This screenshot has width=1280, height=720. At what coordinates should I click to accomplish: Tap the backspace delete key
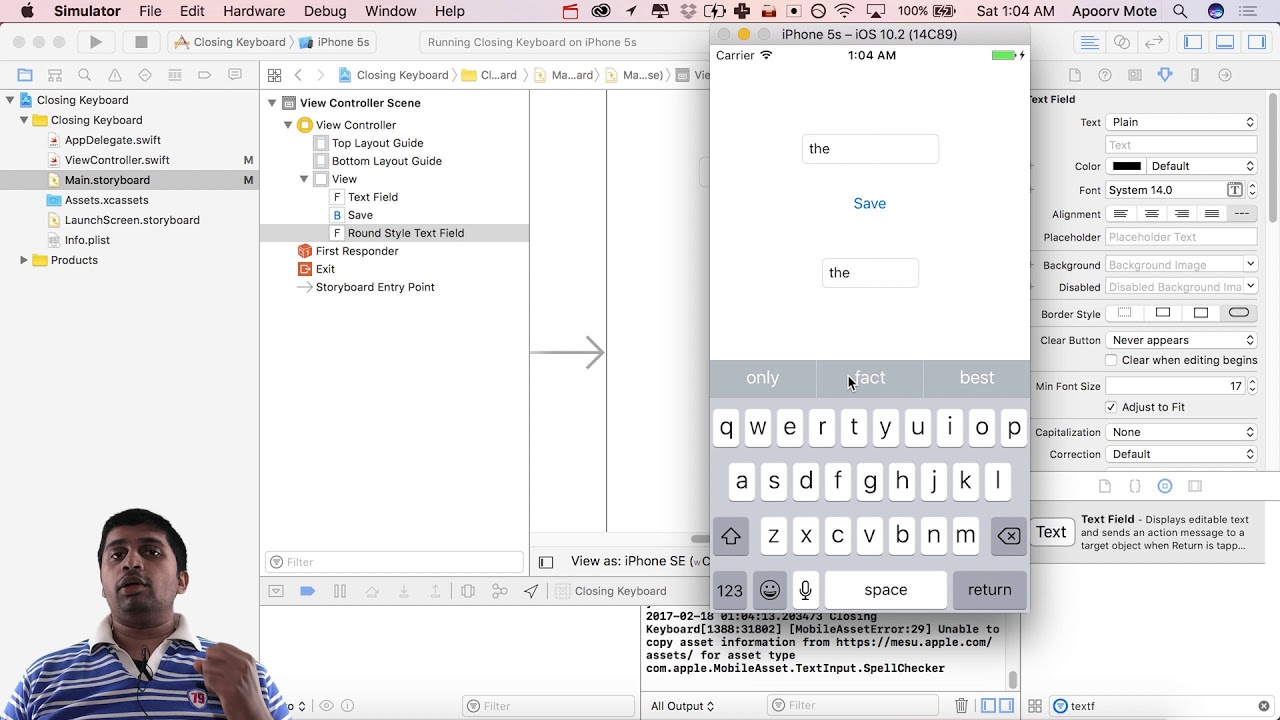coord(1009,536)
